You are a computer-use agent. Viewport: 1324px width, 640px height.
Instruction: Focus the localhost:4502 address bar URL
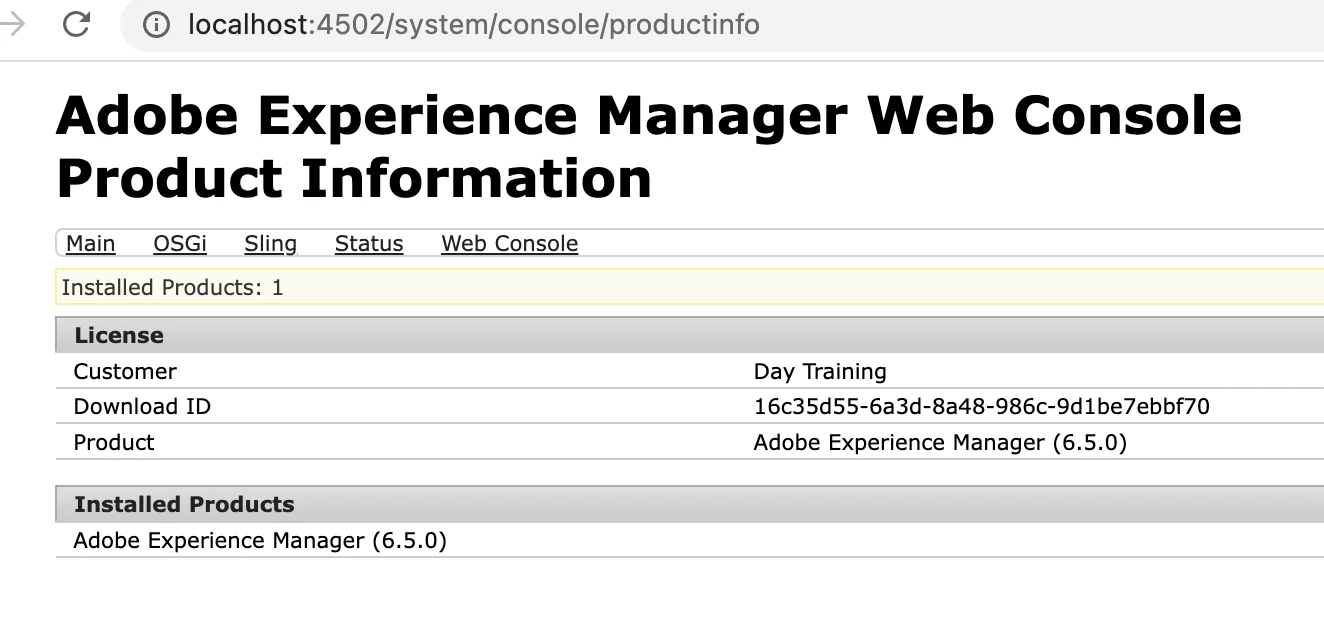tap(473, 24)
